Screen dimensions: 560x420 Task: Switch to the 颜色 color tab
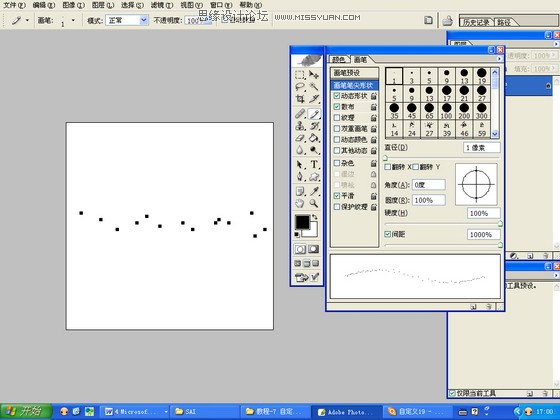pyautogui.click(x=338, y=59)
